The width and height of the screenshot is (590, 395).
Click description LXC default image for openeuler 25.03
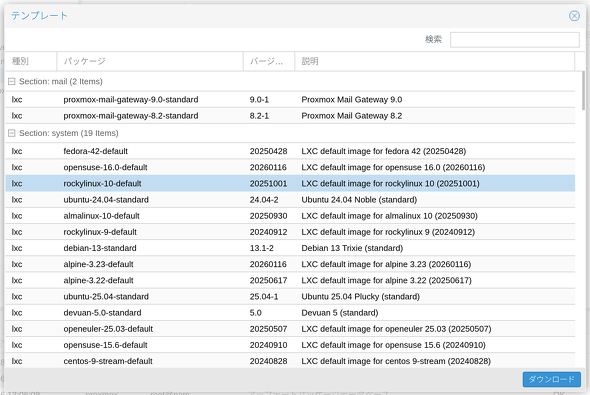396,329
